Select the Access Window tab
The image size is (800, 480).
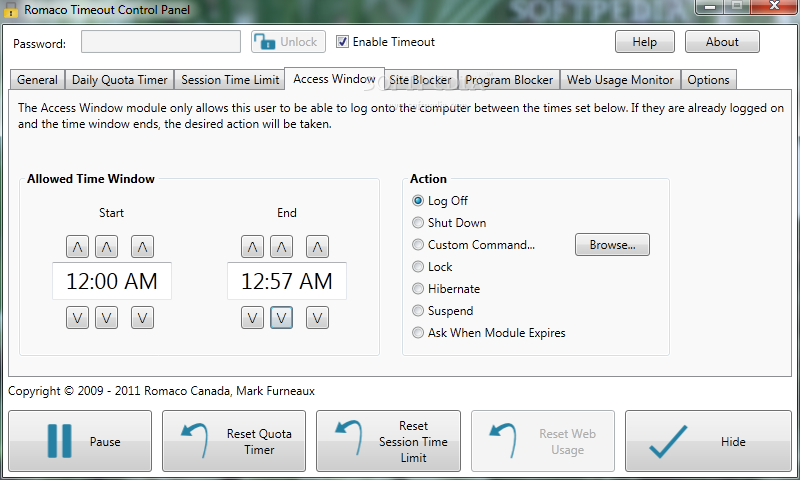tap(334, 79)
